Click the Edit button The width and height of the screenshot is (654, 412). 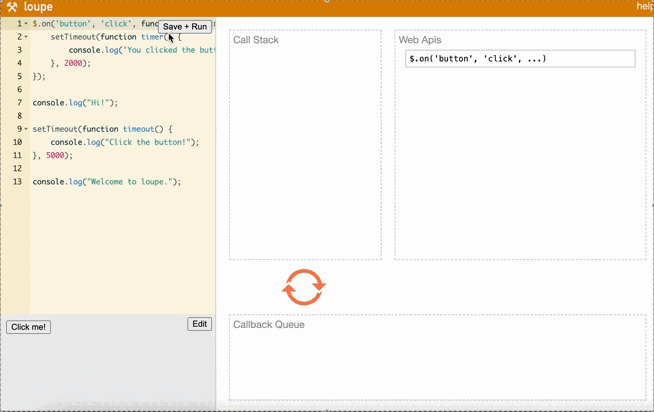point(200,324)
